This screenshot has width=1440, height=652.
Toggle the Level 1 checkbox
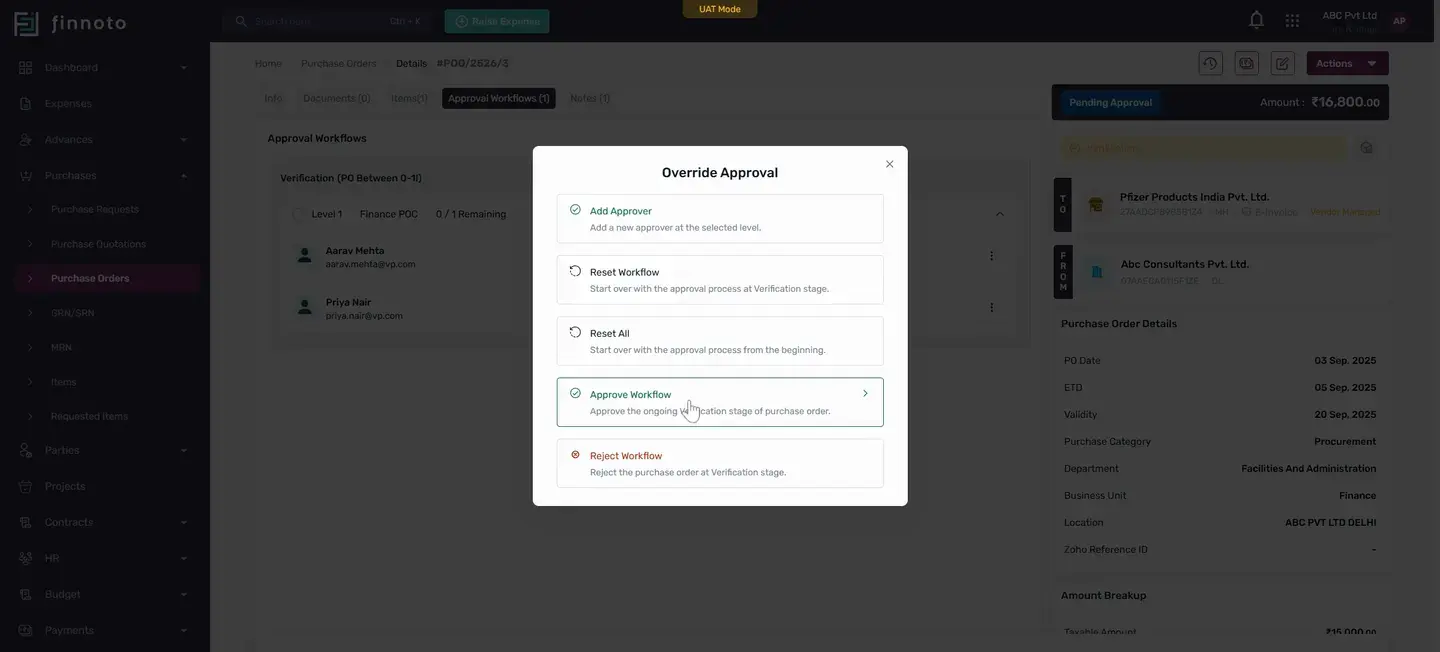pyautogui.click(x=298, y=214)
